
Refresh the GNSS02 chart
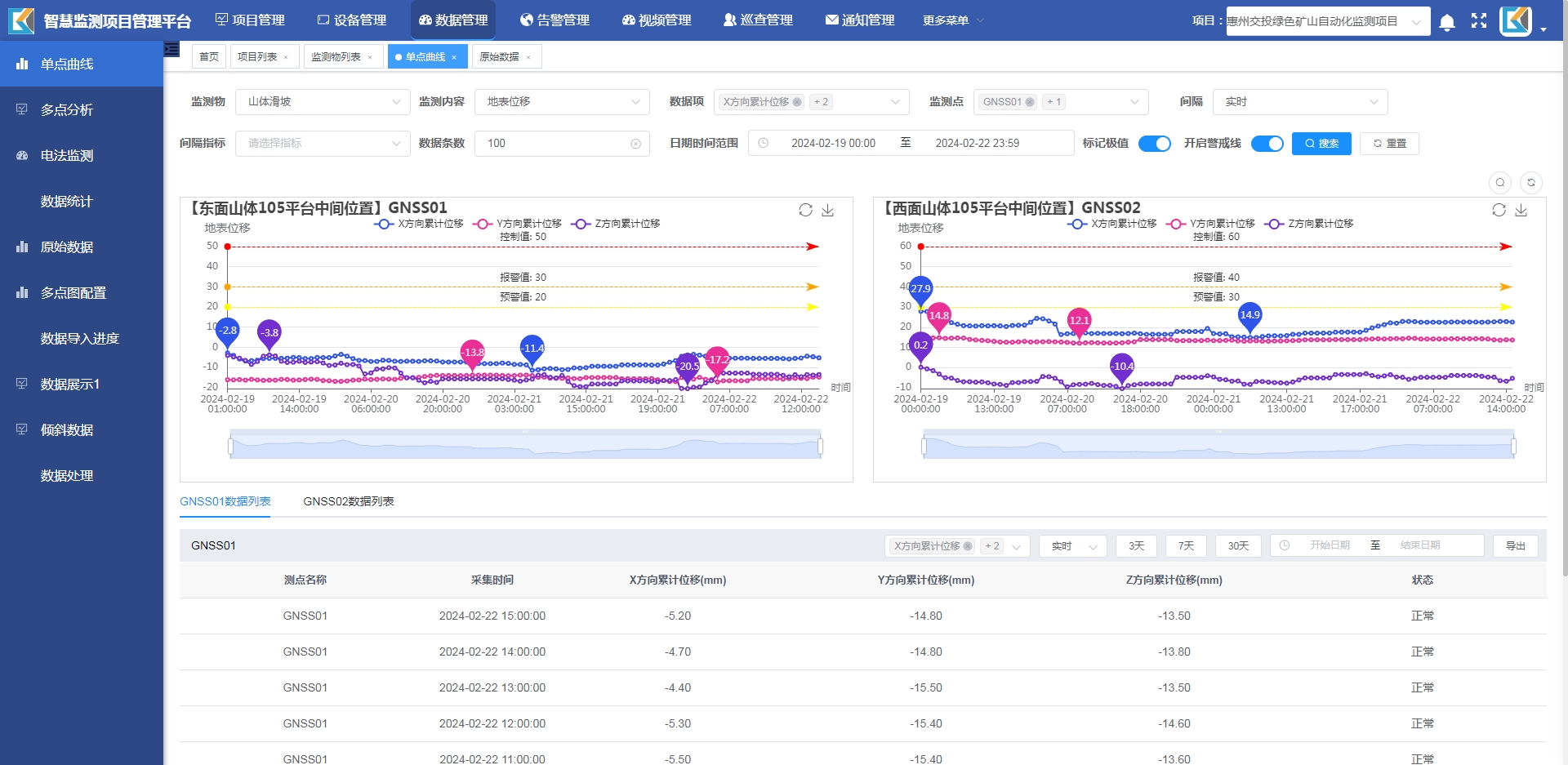click(x=1499, y=210)
